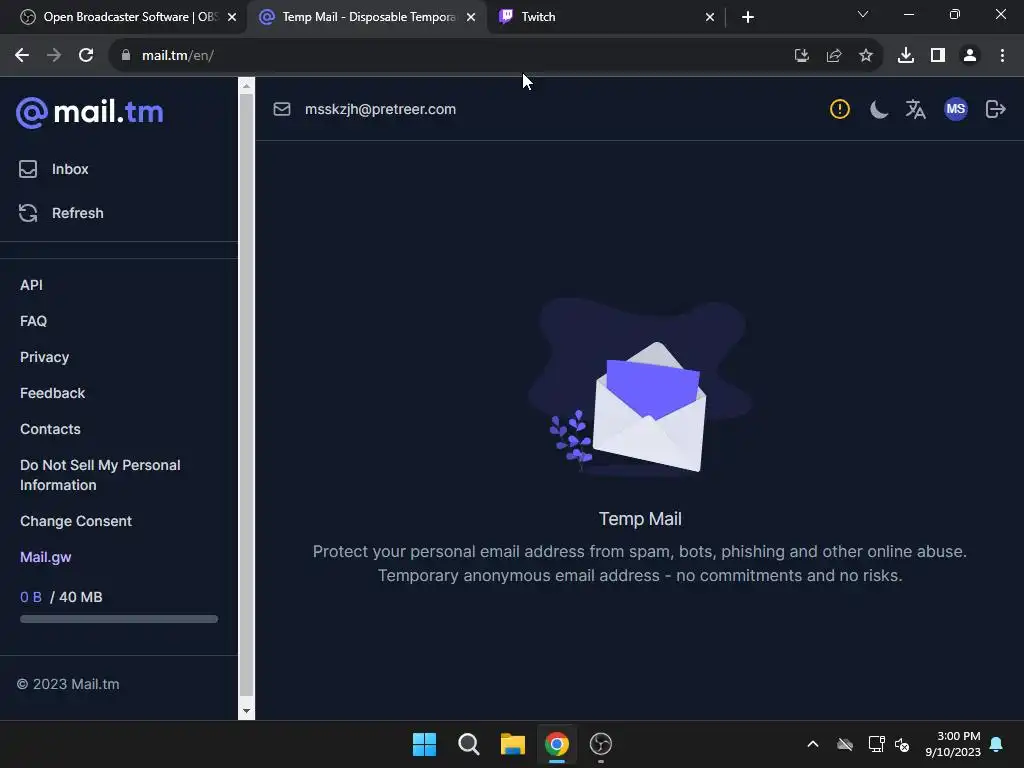Share this page via the share icon
The image size is (1024, 768).
pos(834,56)
